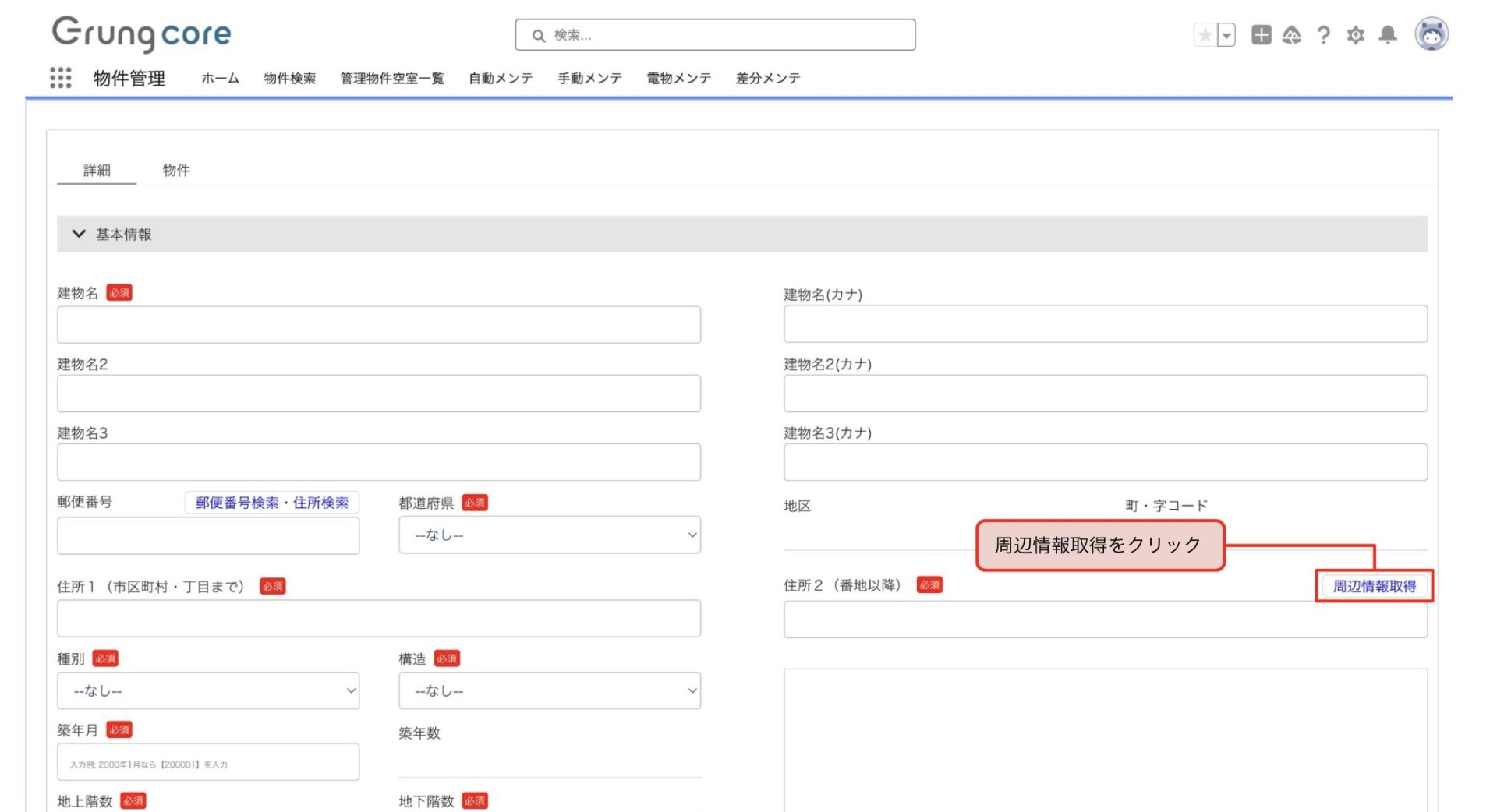Focus the 建物名 input field
This screenshot has height=812, width=1497.
click(x=378, y=325)
